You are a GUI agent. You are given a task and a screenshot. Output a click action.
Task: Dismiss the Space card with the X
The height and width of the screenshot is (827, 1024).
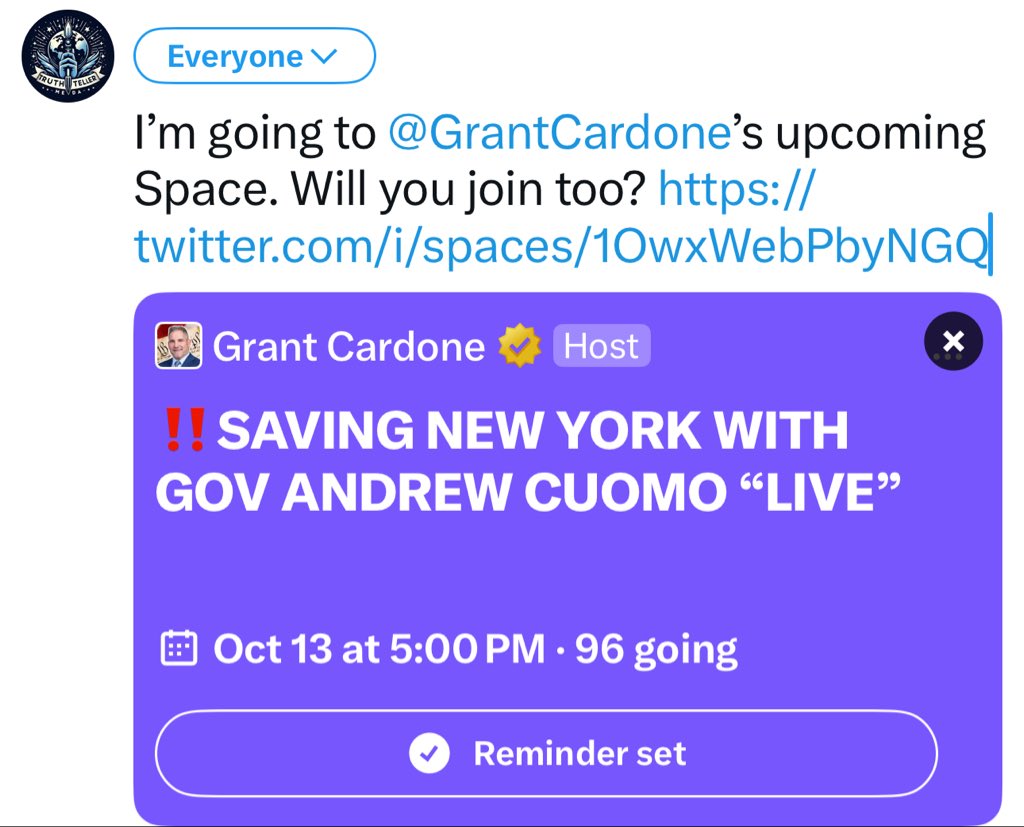coord(953,342)
